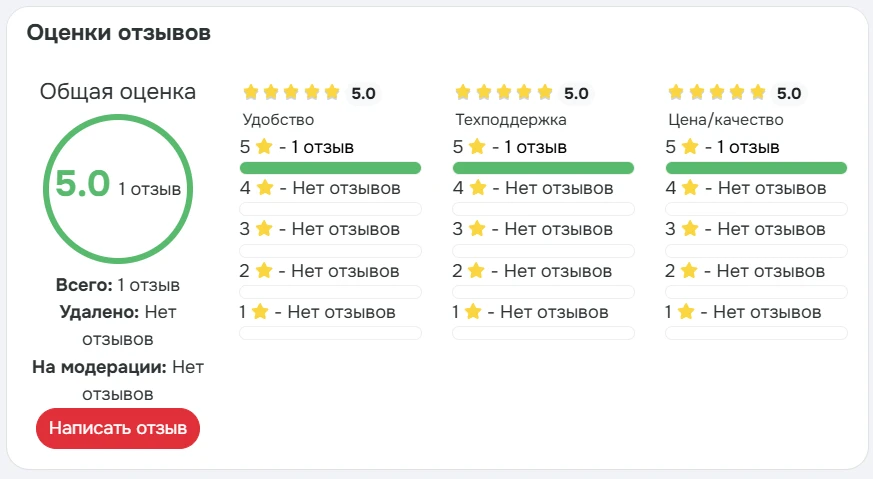Click the star icon in Техподдержка 3-star row

477,229
